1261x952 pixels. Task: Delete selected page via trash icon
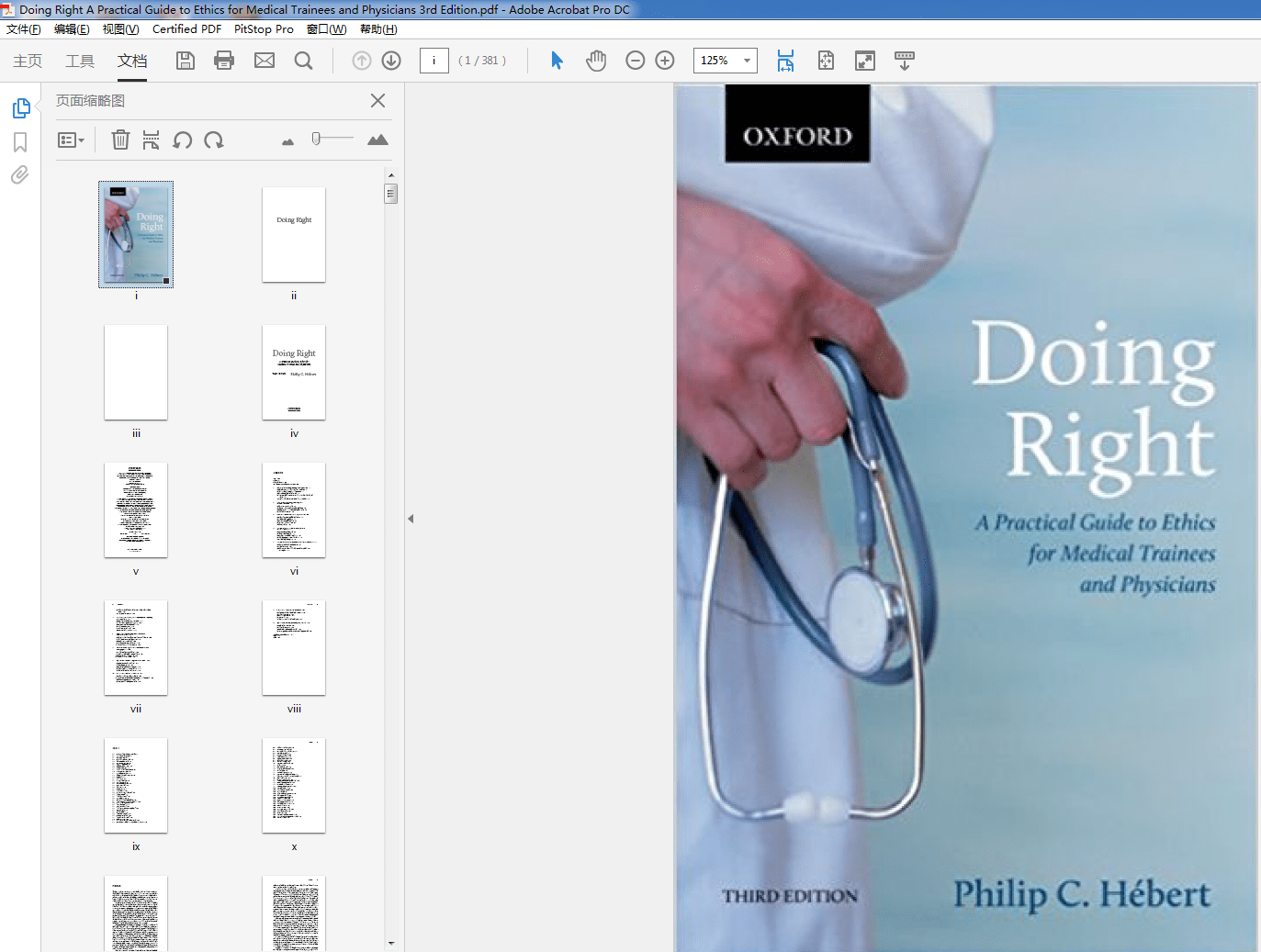point(120,140)
